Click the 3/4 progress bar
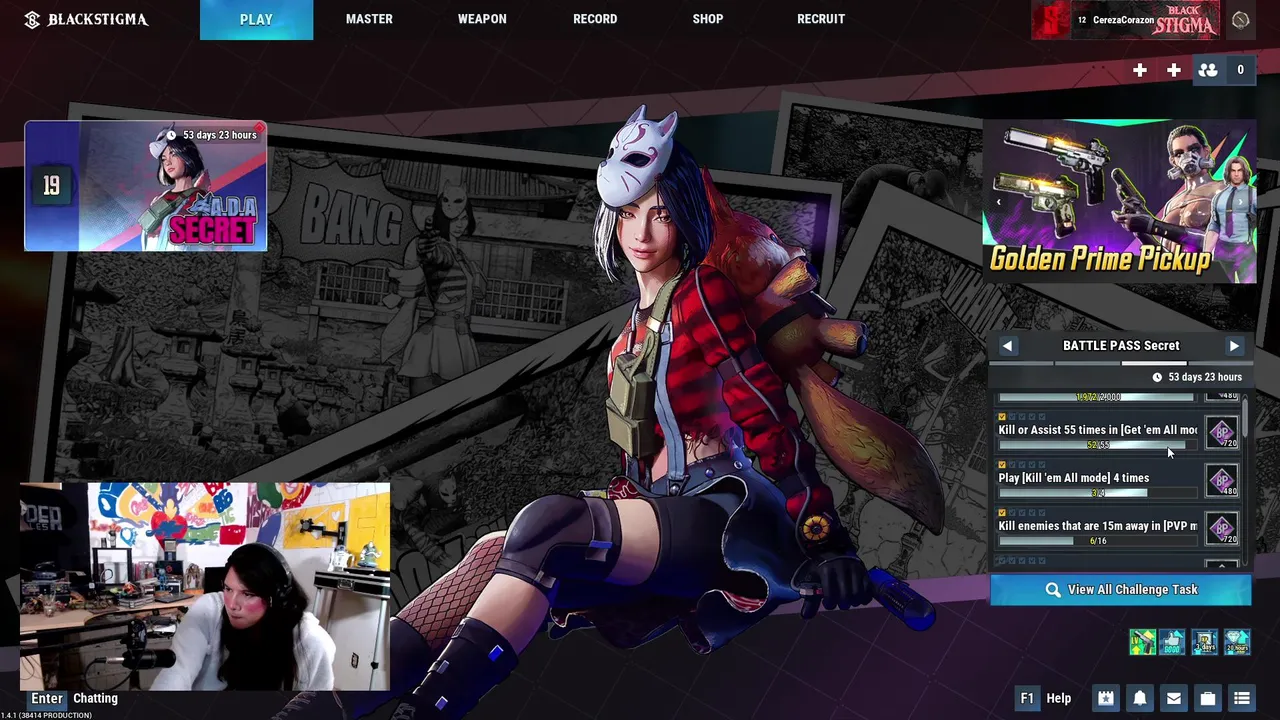The image size is (1280, 720). (x=1097, y=493)
